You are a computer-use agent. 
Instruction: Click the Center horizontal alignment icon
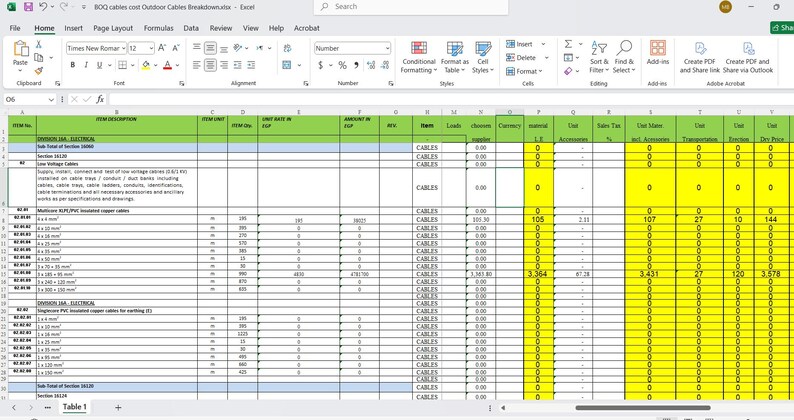210,65
